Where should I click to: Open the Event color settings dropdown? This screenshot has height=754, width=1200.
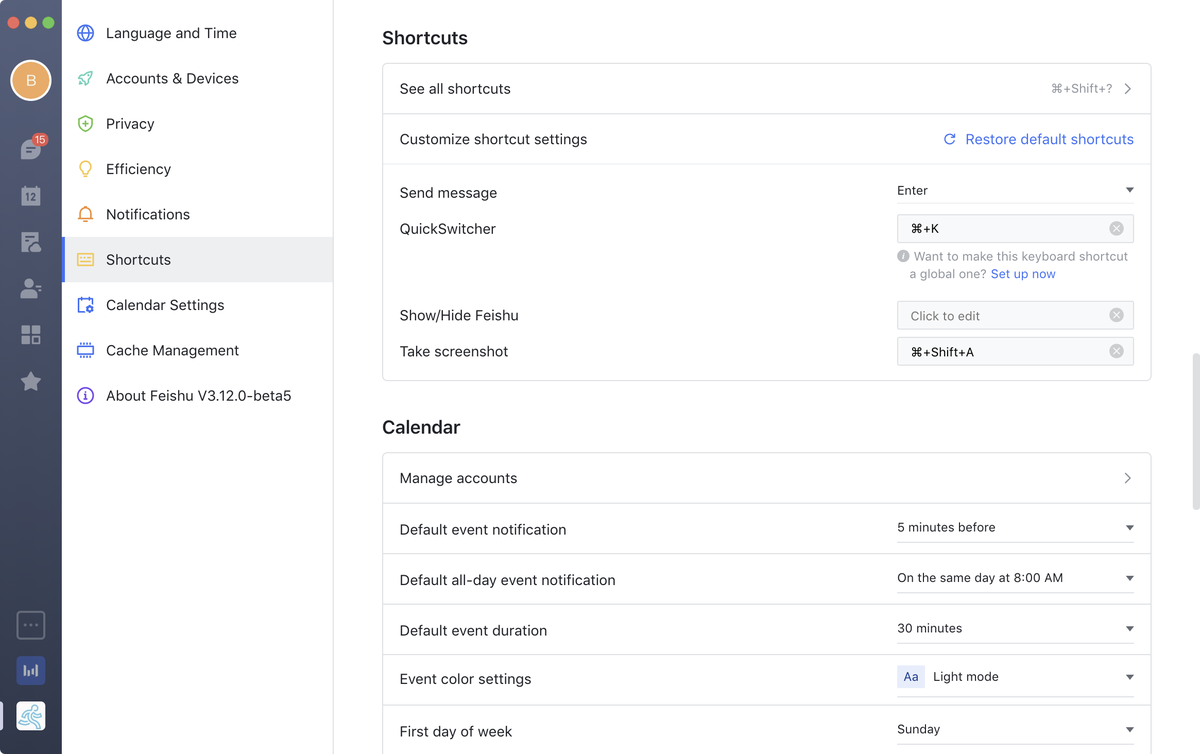coord(1015,677)
